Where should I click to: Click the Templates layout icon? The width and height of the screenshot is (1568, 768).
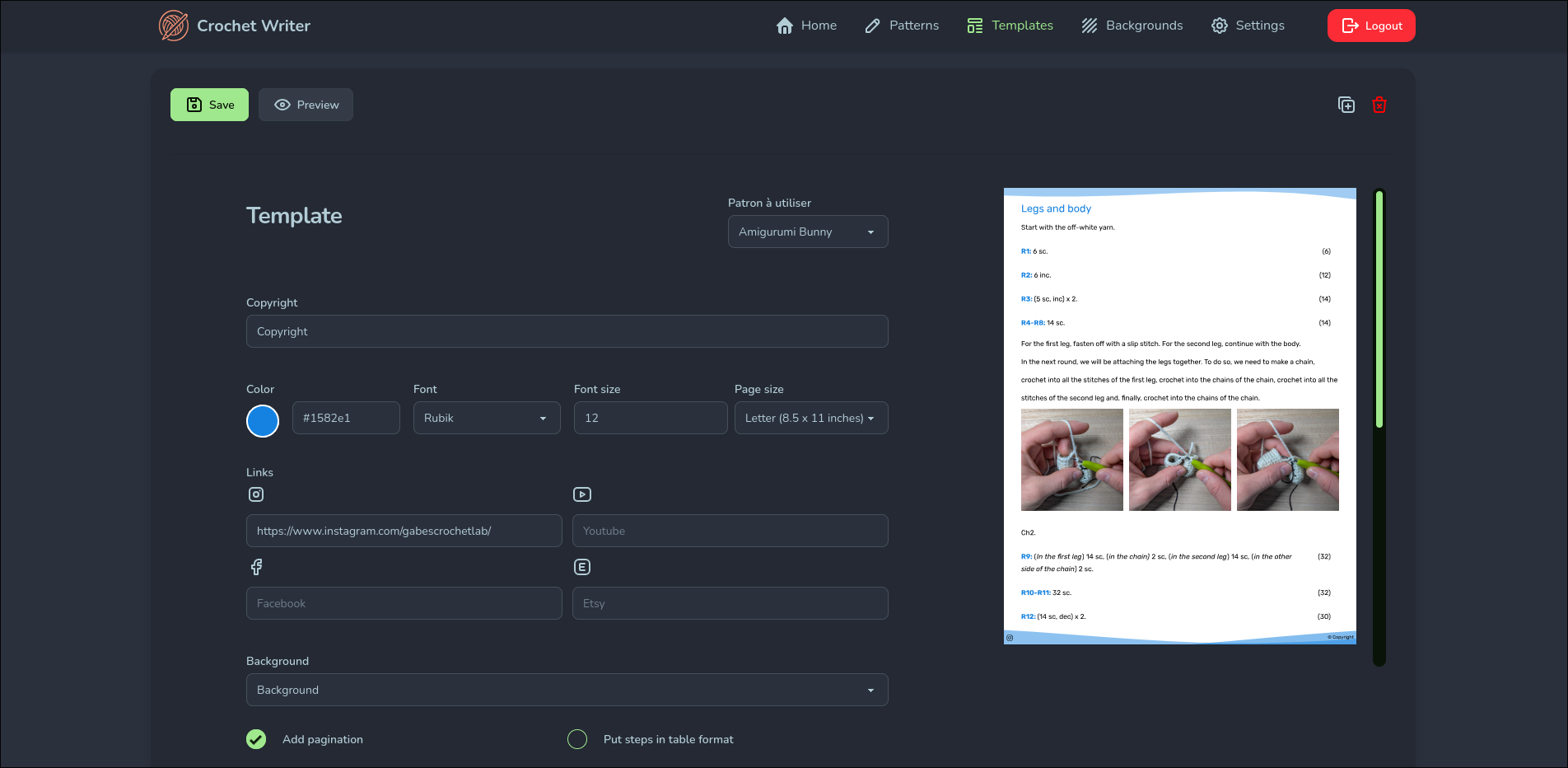tap(975, 26)
